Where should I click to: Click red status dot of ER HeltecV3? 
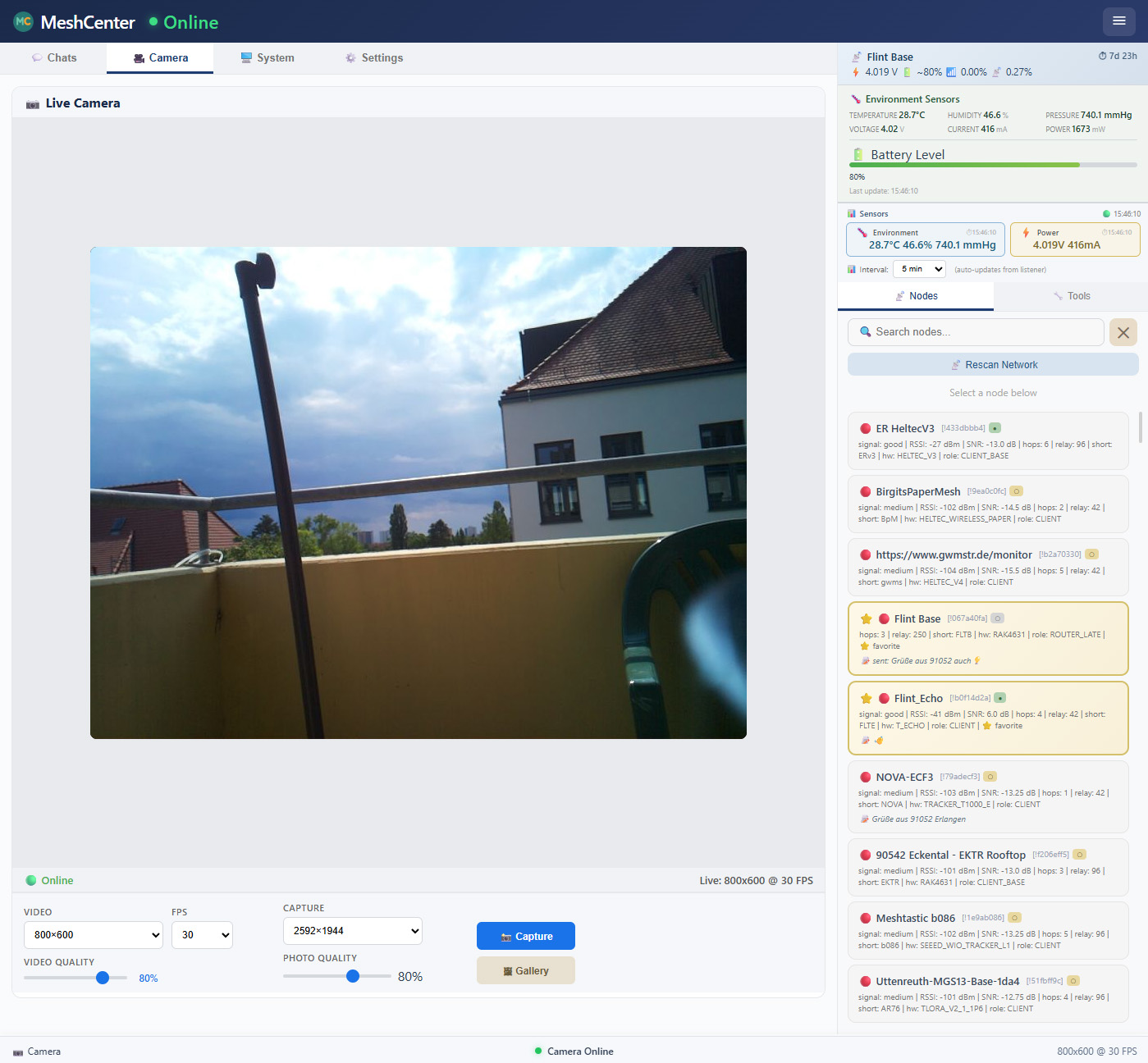865,429
